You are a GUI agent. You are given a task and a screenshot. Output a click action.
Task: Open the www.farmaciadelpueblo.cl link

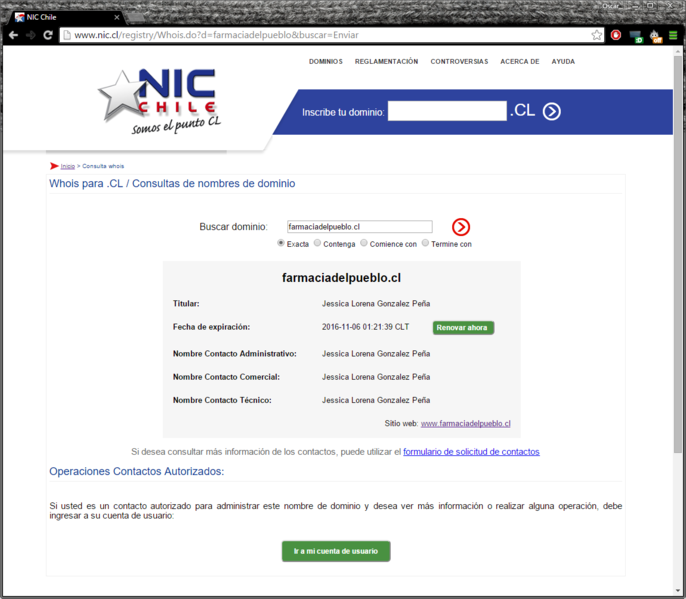point(465,424)
